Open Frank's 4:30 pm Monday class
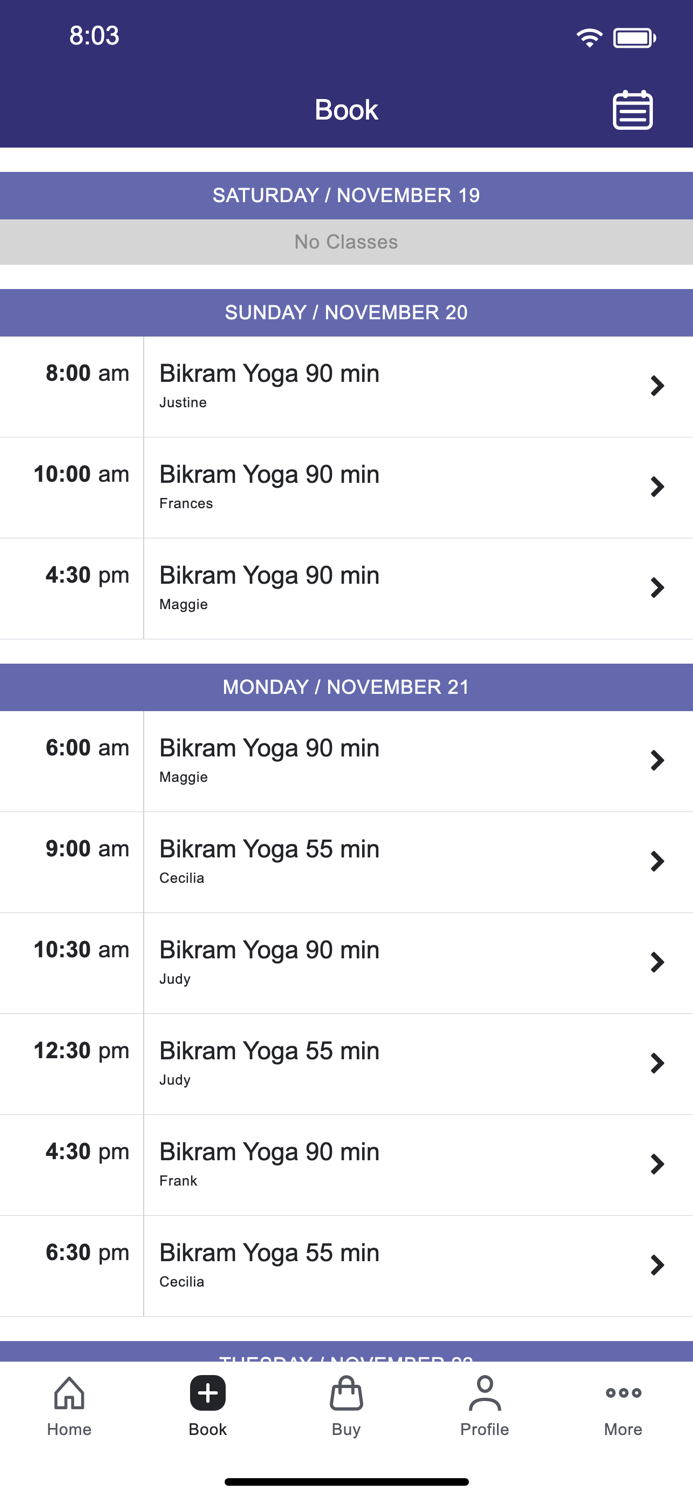The width and height of the screenshot is (693, 1500). coord(658,1164)
